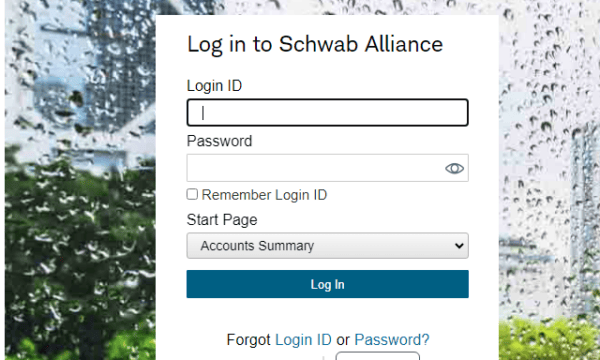Click the text cursor in Login ID box
600x360 pixels.
pyautogui.click(x=203, y=113)
